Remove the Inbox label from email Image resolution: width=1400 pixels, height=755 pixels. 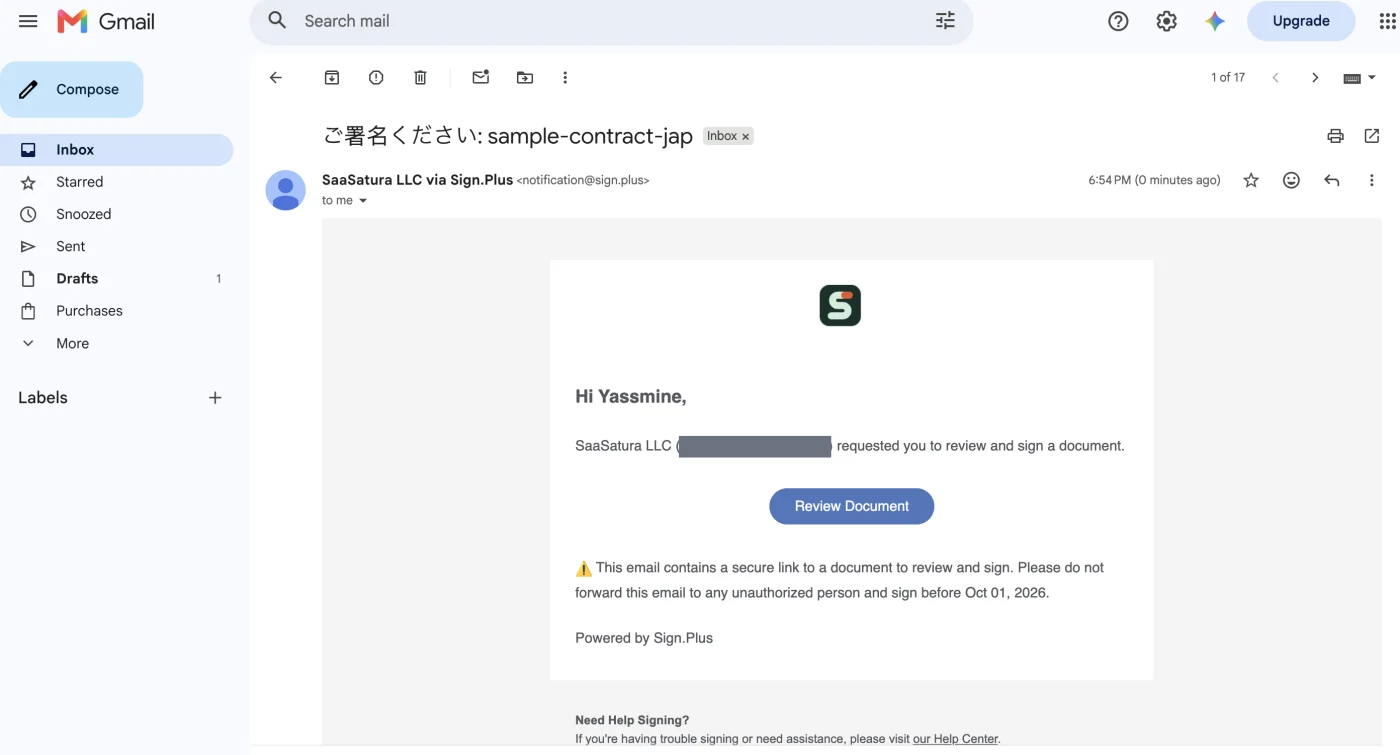point(746,137)
